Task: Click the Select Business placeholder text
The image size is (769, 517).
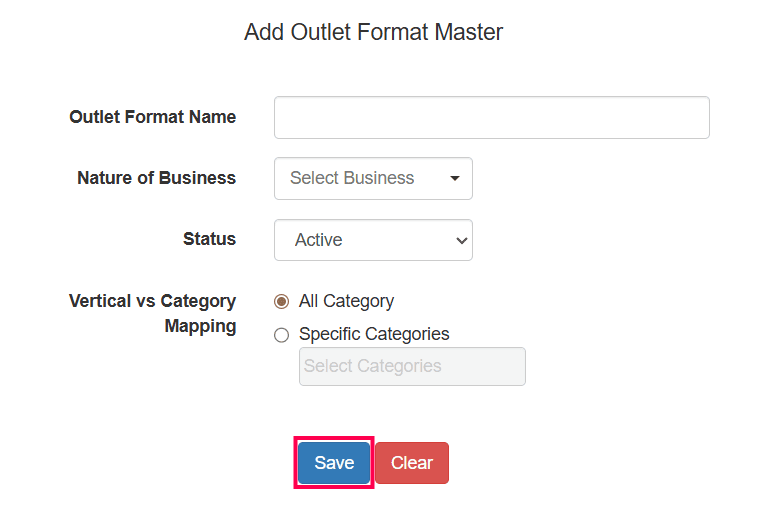Action: point(352,178)
